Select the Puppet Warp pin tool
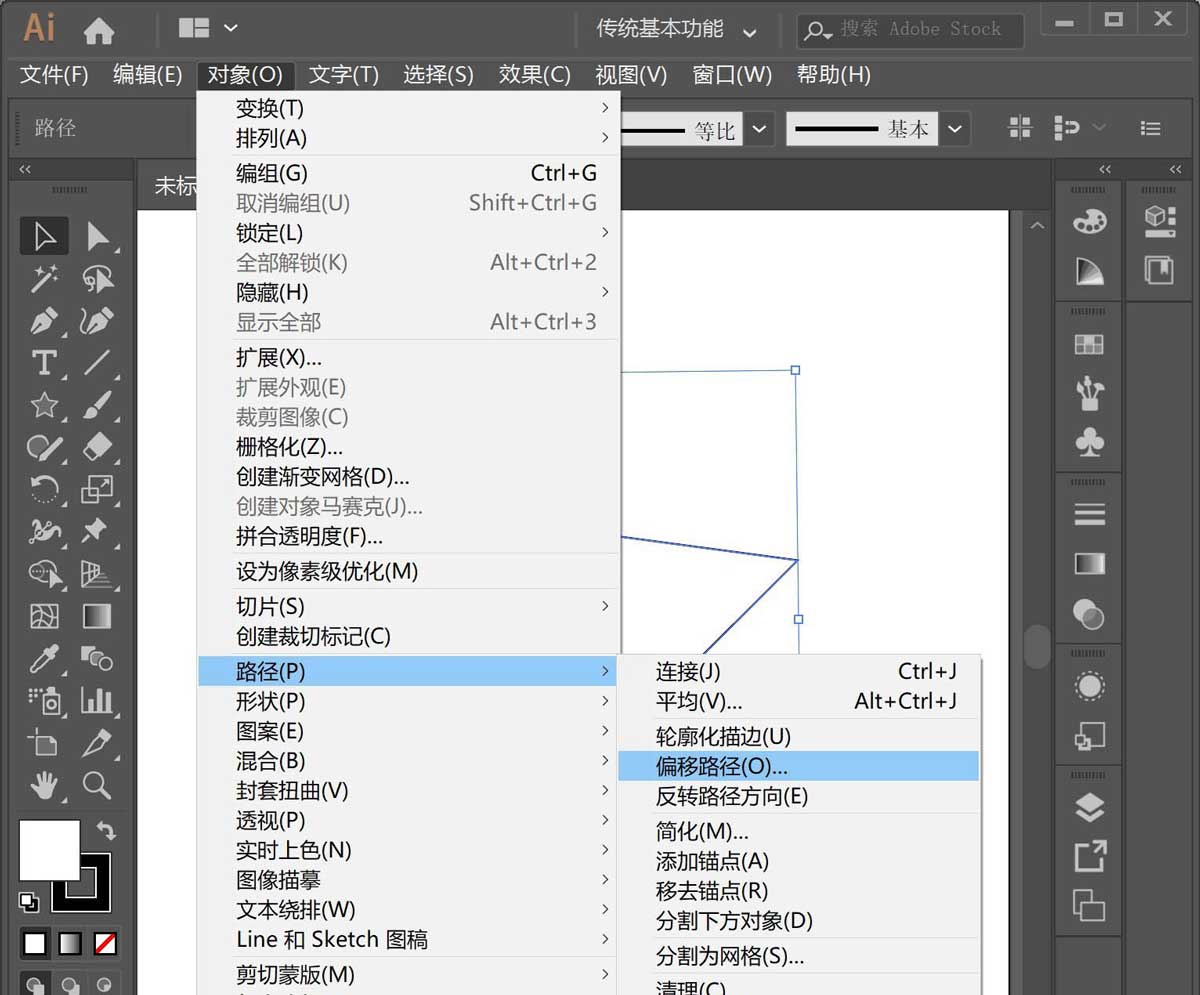1200x995 pixels. (x=97, y=531)
